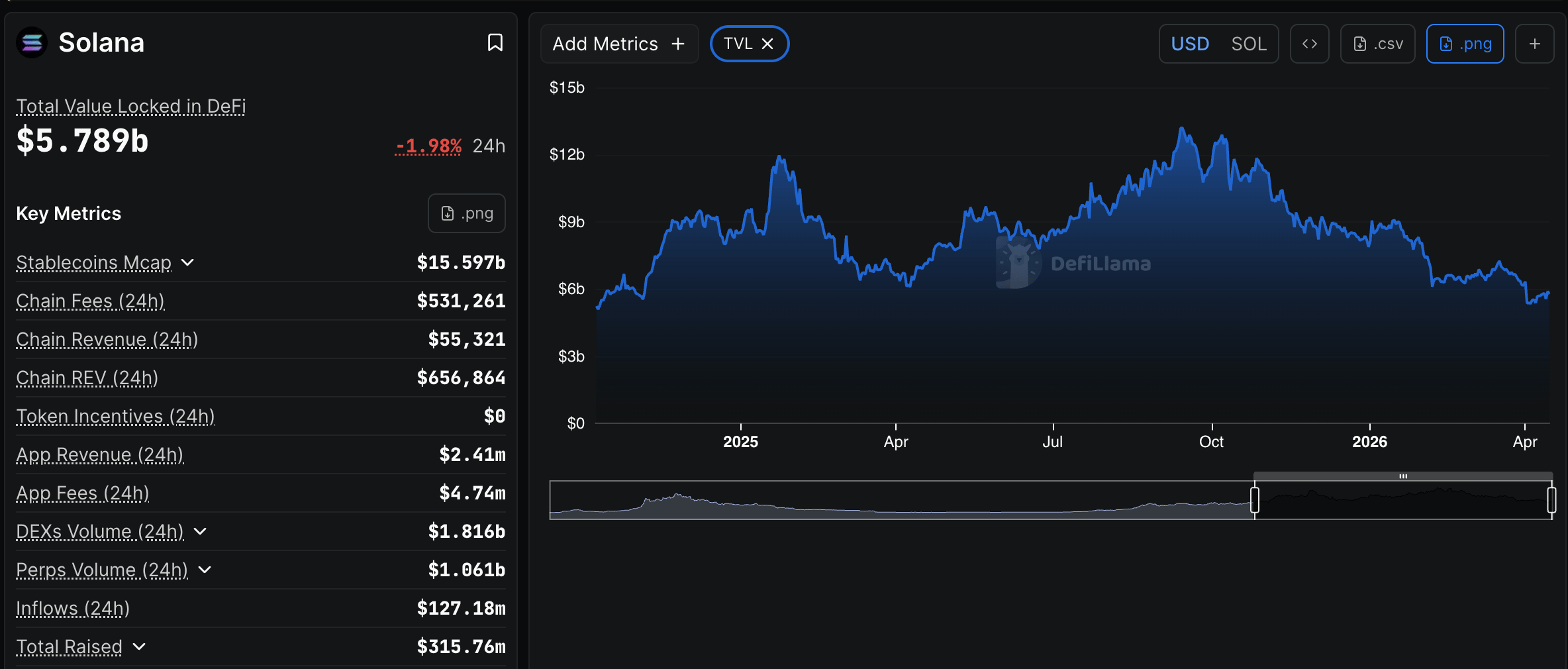
Task: Switch chart denomination to USD
Action: pyautogui.click(x=1190, y=44)
